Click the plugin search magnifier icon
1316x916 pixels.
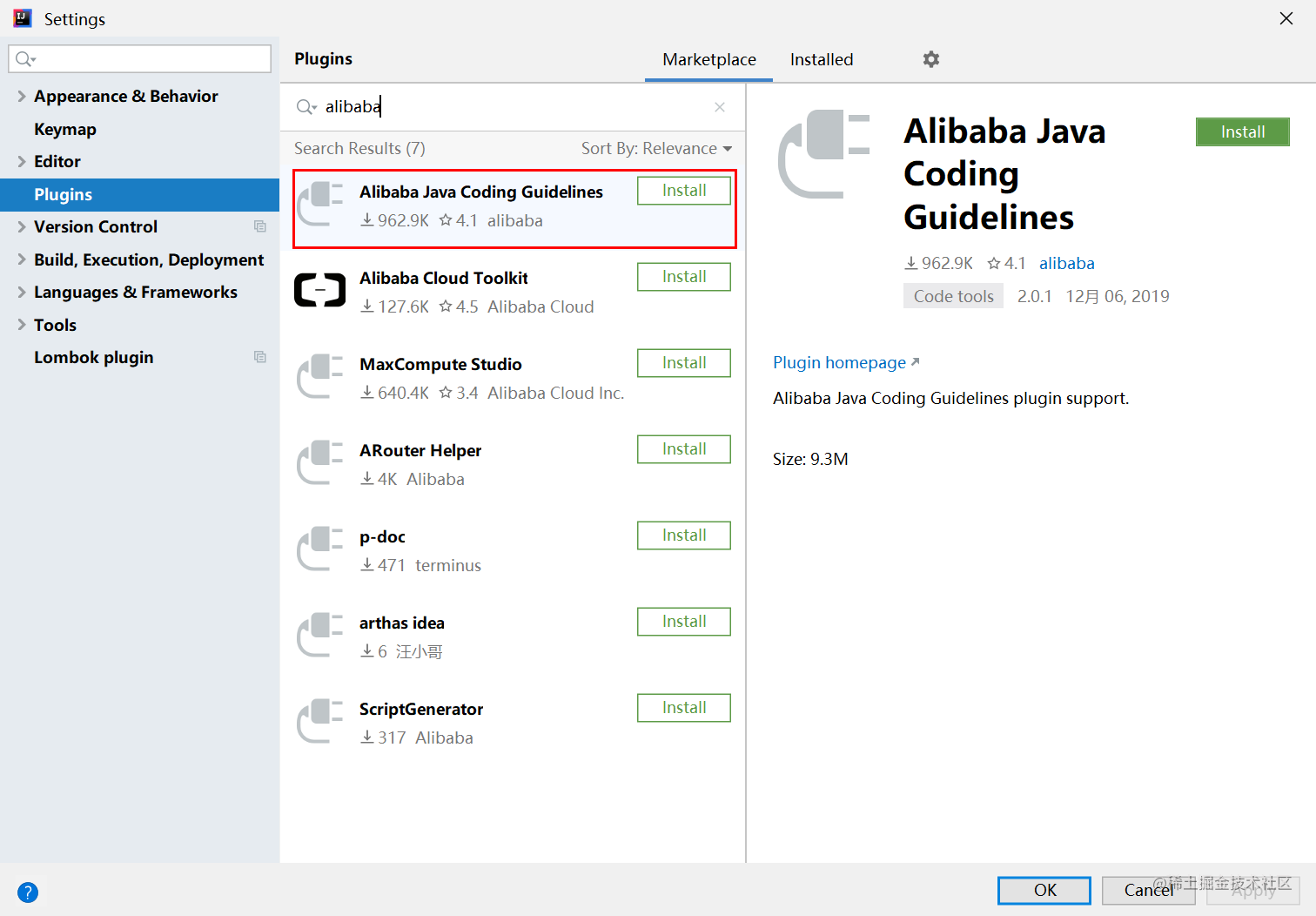click(306, 107)
